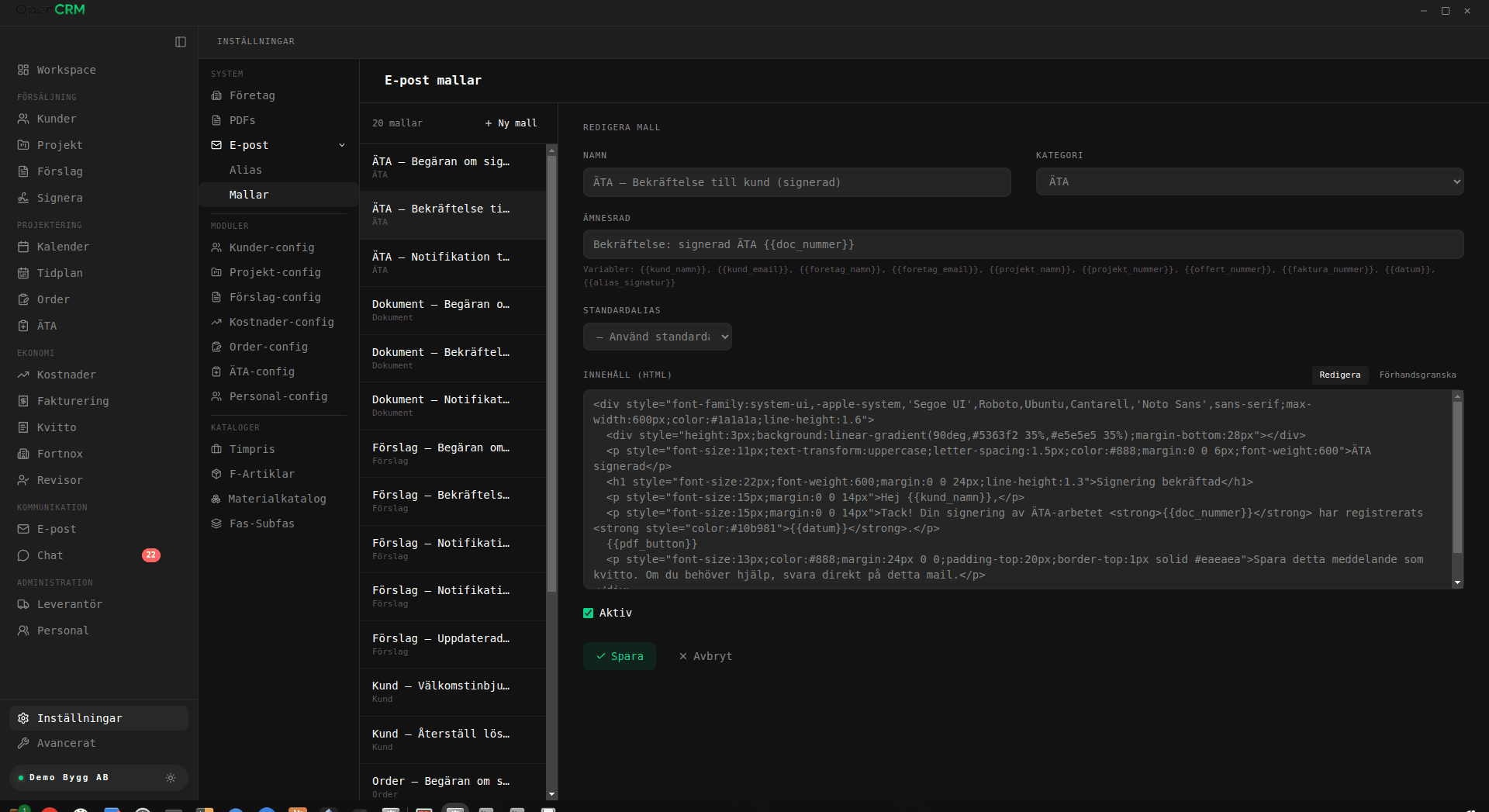Open Kunder-config settings

(271, 247)
